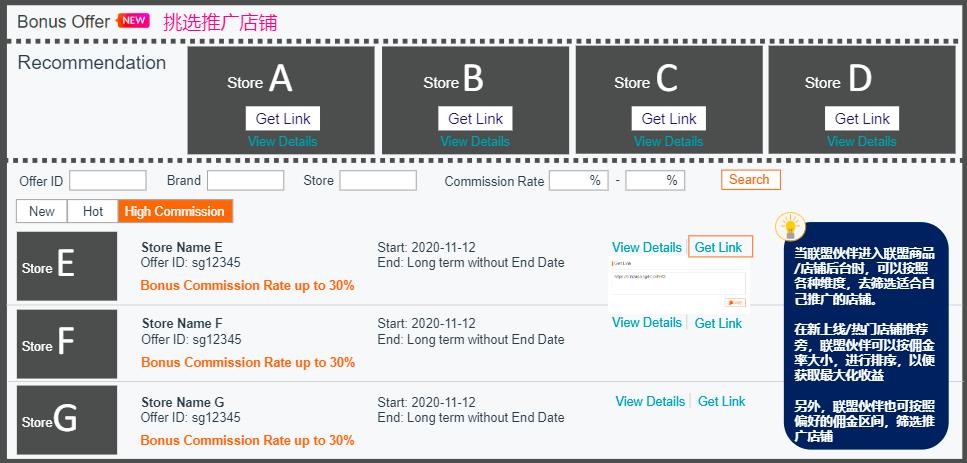Click the Store filter input box

[x=378, y=181]
